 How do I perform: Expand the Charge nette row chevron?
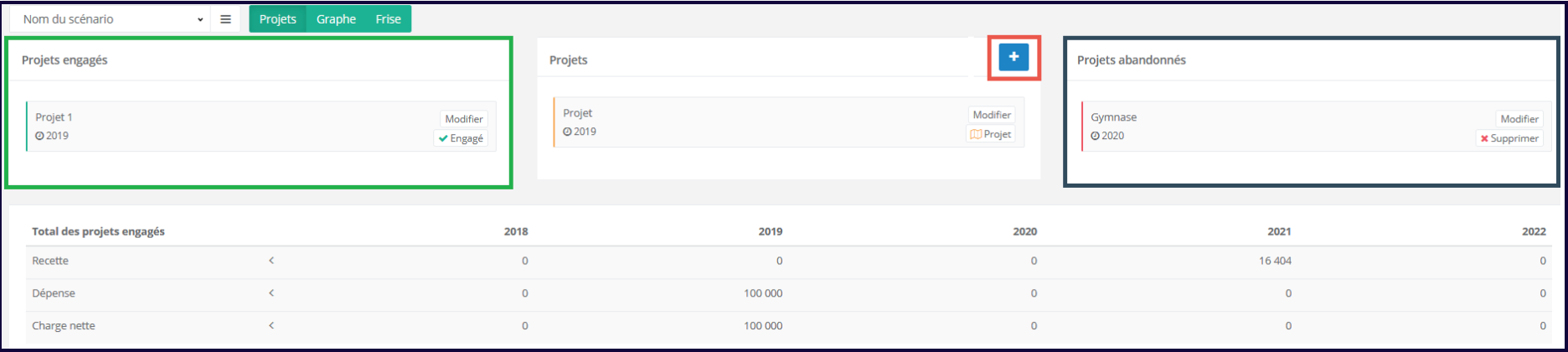(x=271, y=325)
